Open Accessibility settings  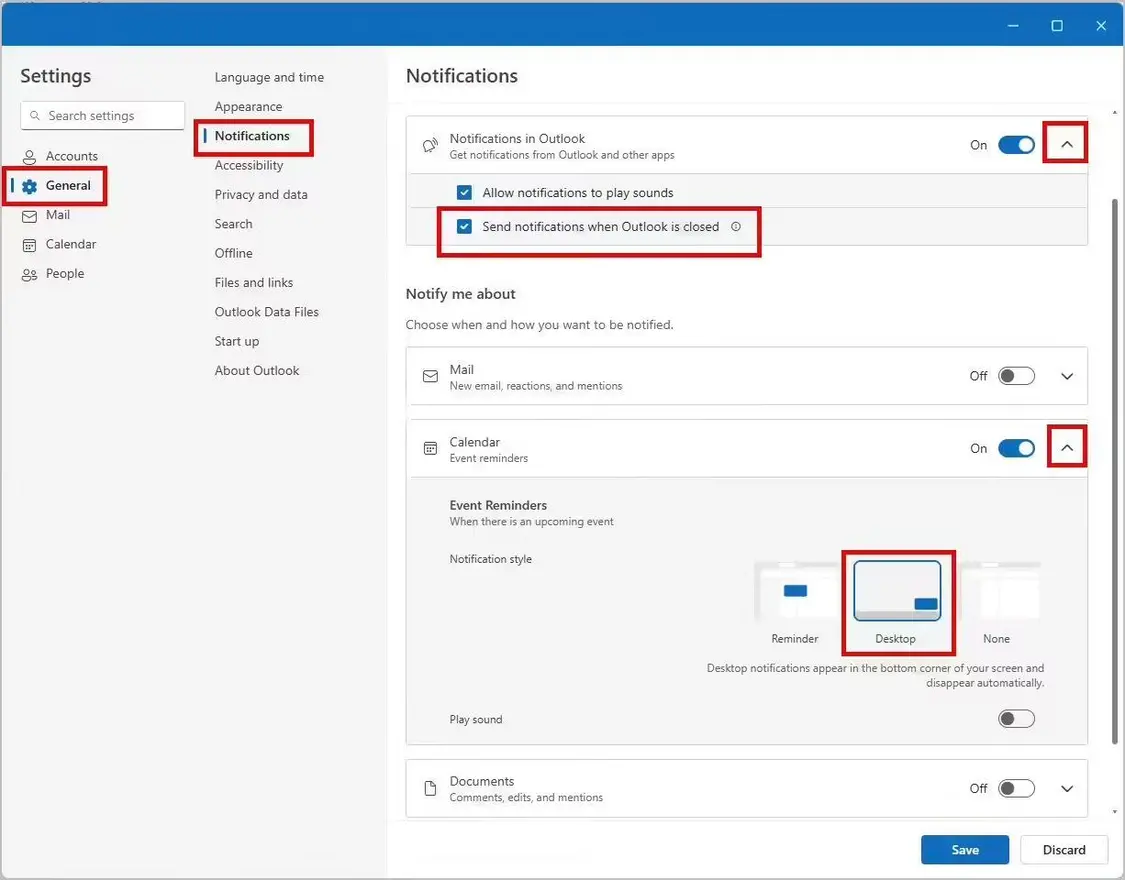(x=249, y=166)
